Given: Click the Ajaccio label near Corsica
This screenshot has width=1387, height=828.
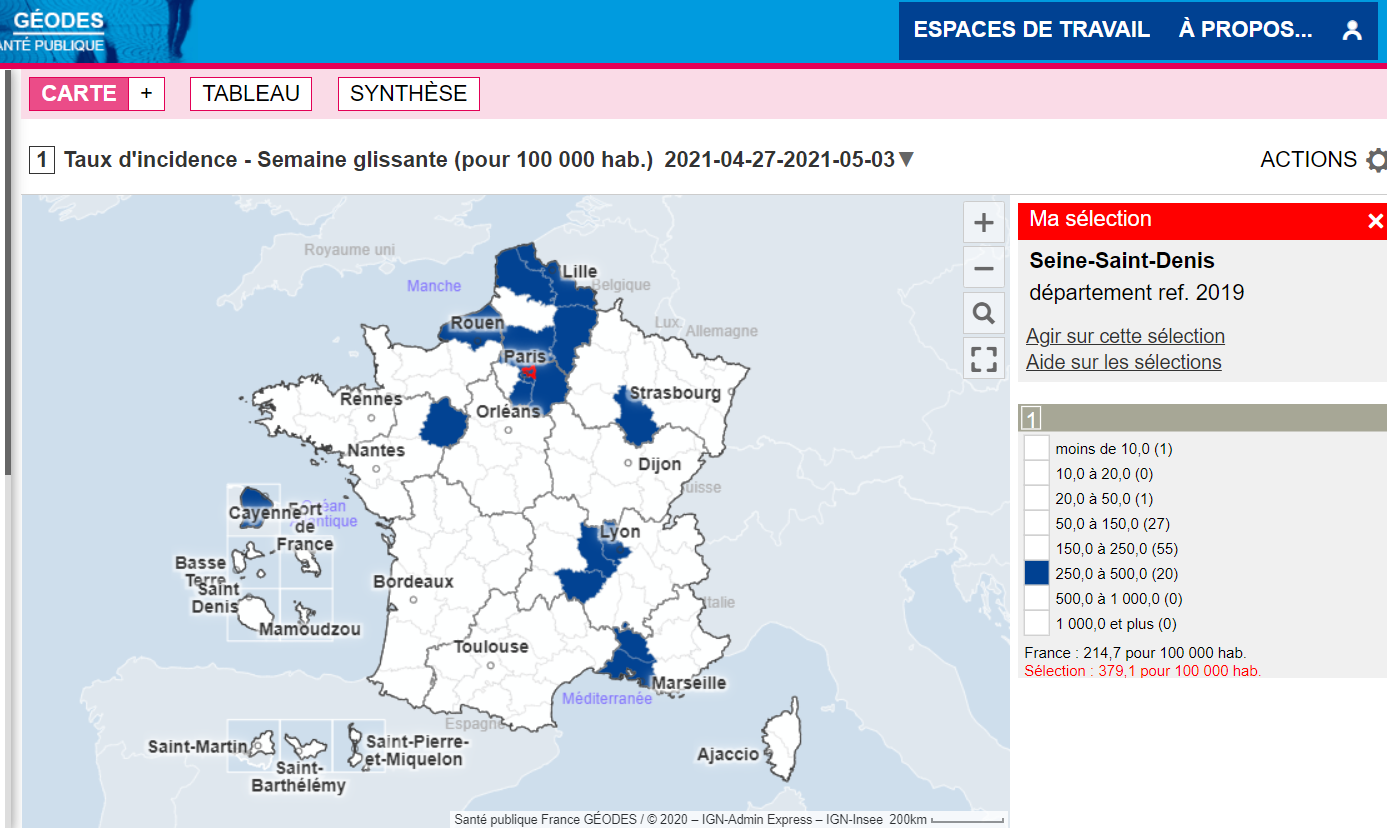Looking at the screenshot, I should [x=728, y=754].
